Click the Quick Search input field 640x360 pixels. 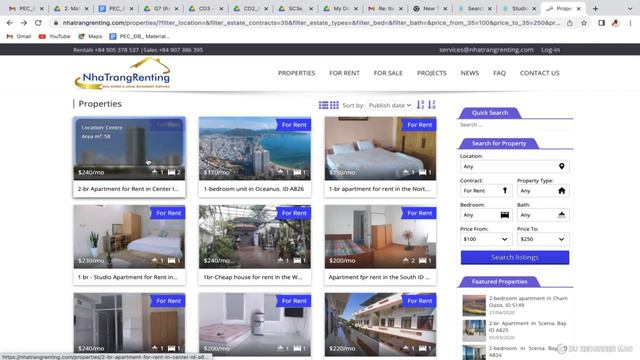[514, 125]
